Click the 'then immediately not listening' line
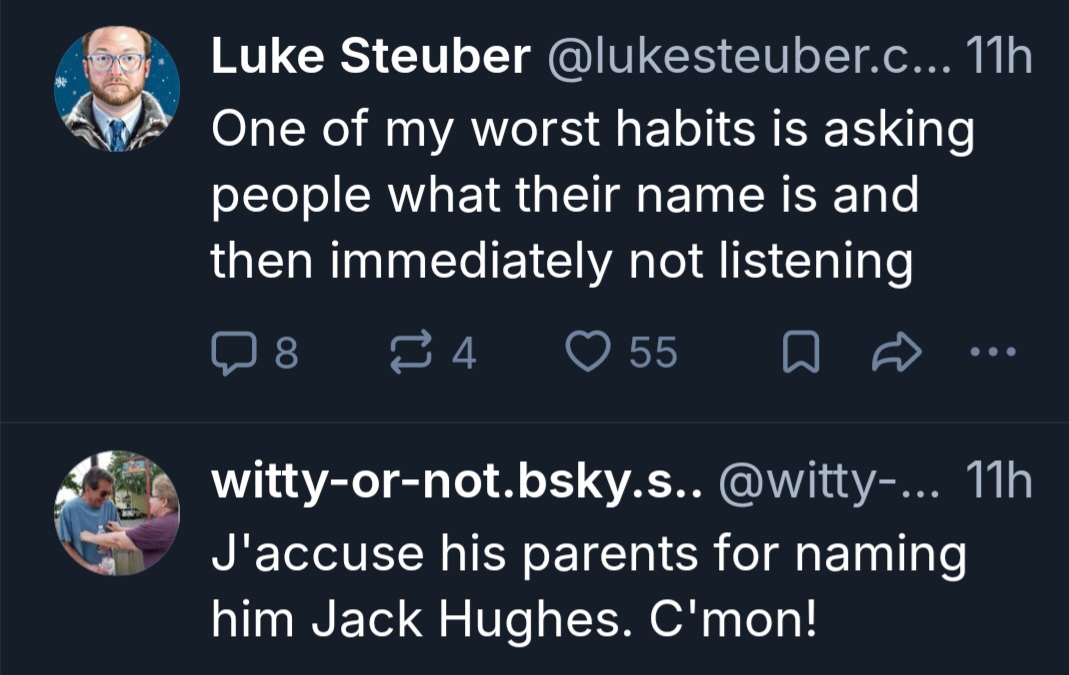Image resolution: width=1069 pixels, height=675 pixels. point(561,262)
